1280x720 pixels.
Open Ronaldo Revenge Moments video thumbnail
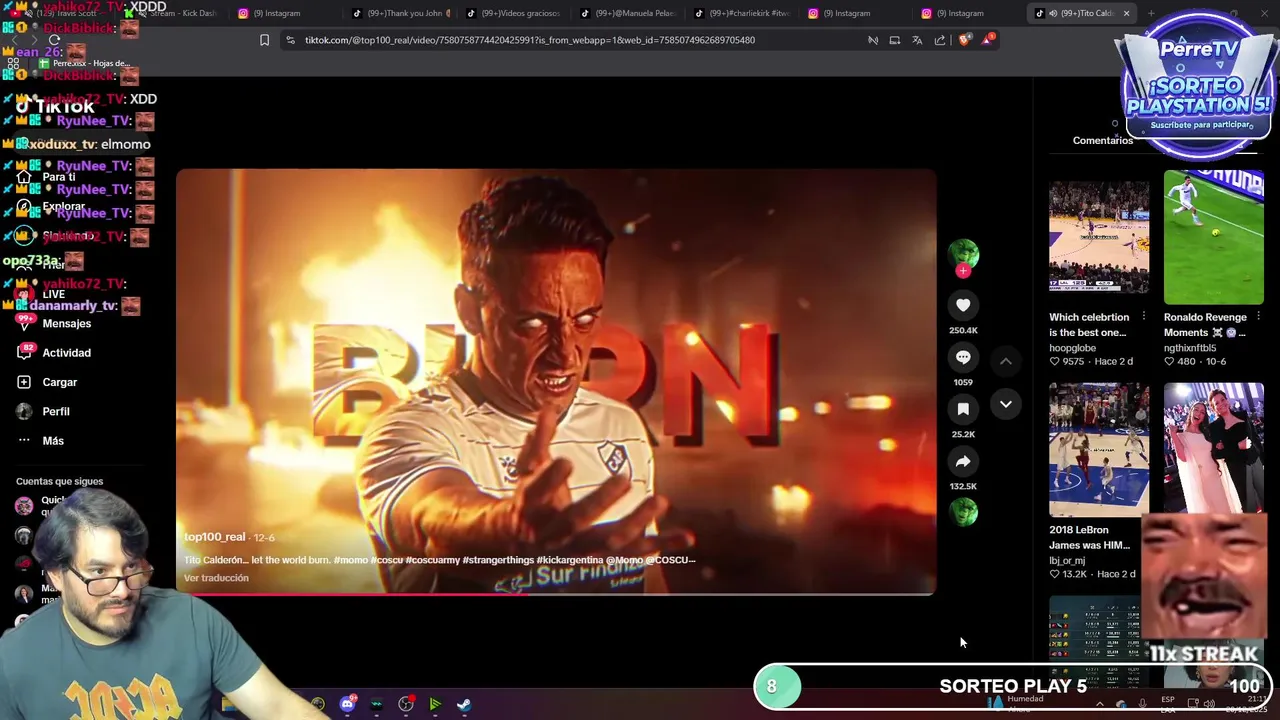tap(1213, 237)
